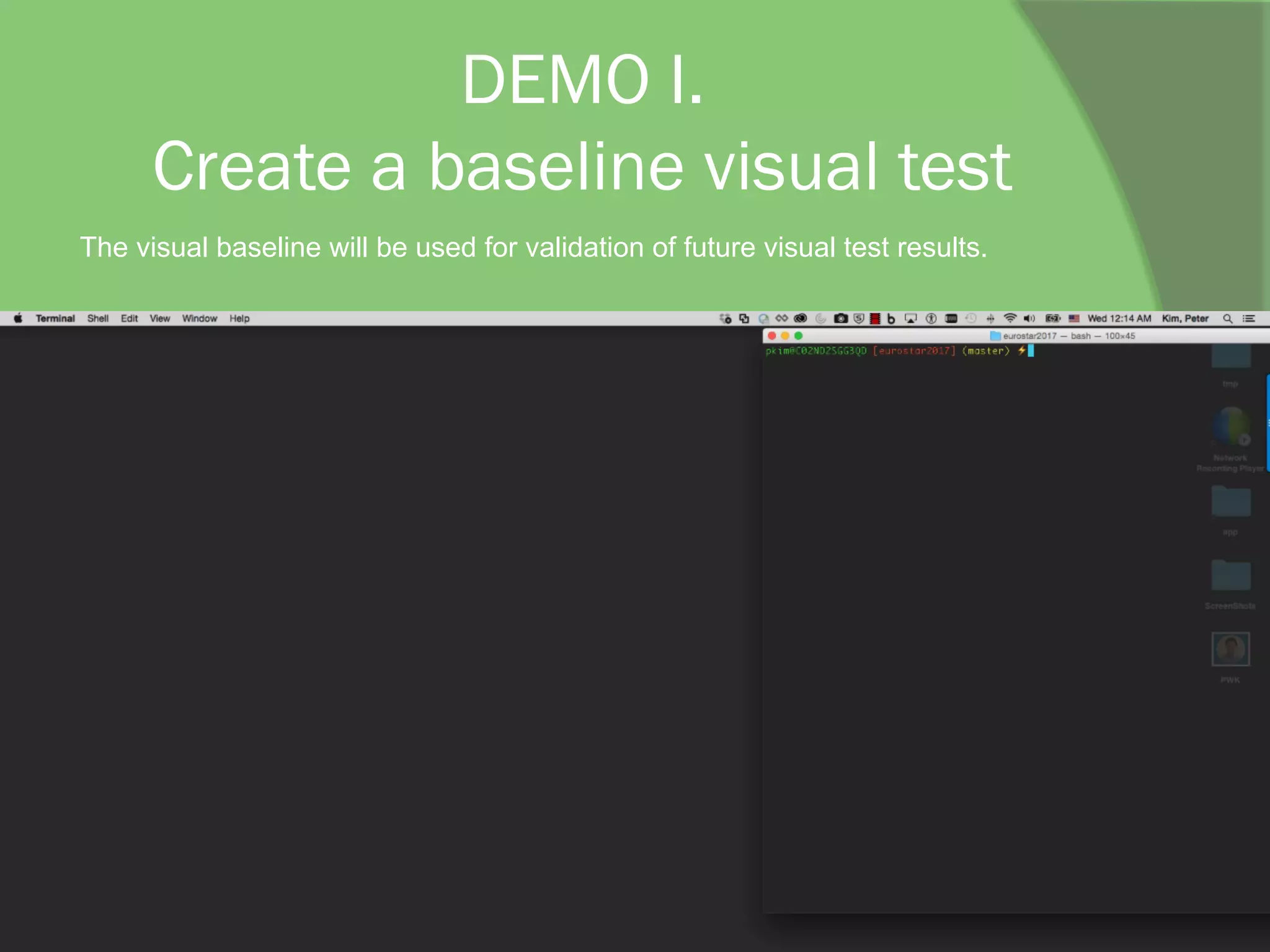Click the terminal prompt cursor
This screenshot has width=1270, height=952.
click(1031, 351)
